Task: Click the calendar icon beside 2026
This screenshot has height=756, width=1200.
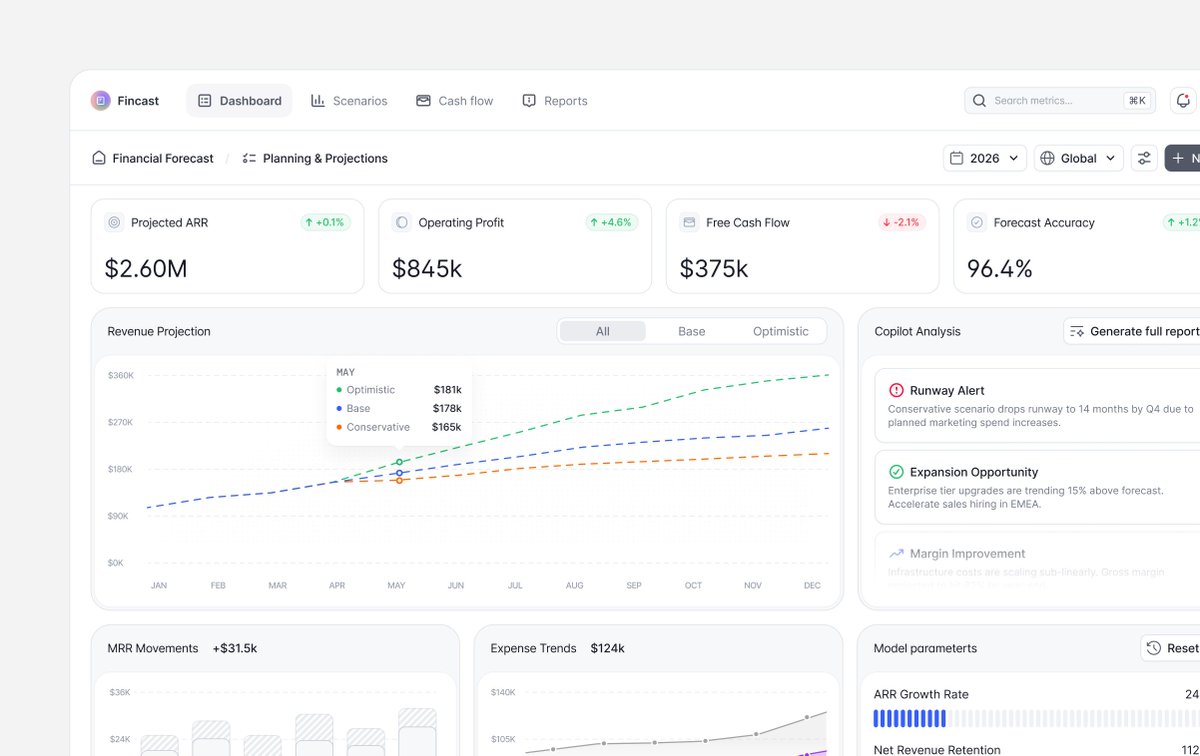Action: 957,158
